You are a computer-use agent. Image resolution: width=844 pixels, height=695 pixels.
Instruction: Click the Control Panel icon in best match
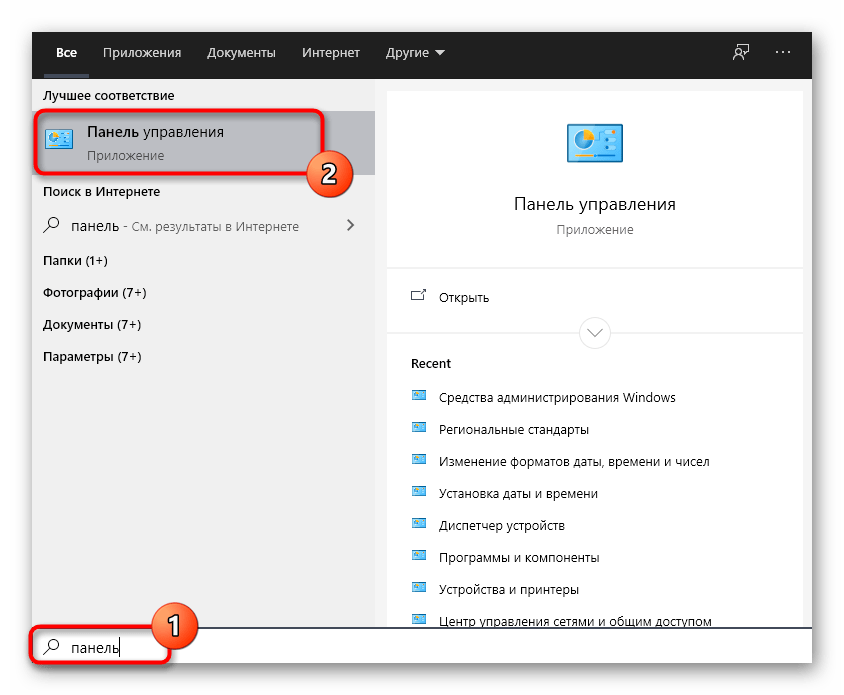61,140
